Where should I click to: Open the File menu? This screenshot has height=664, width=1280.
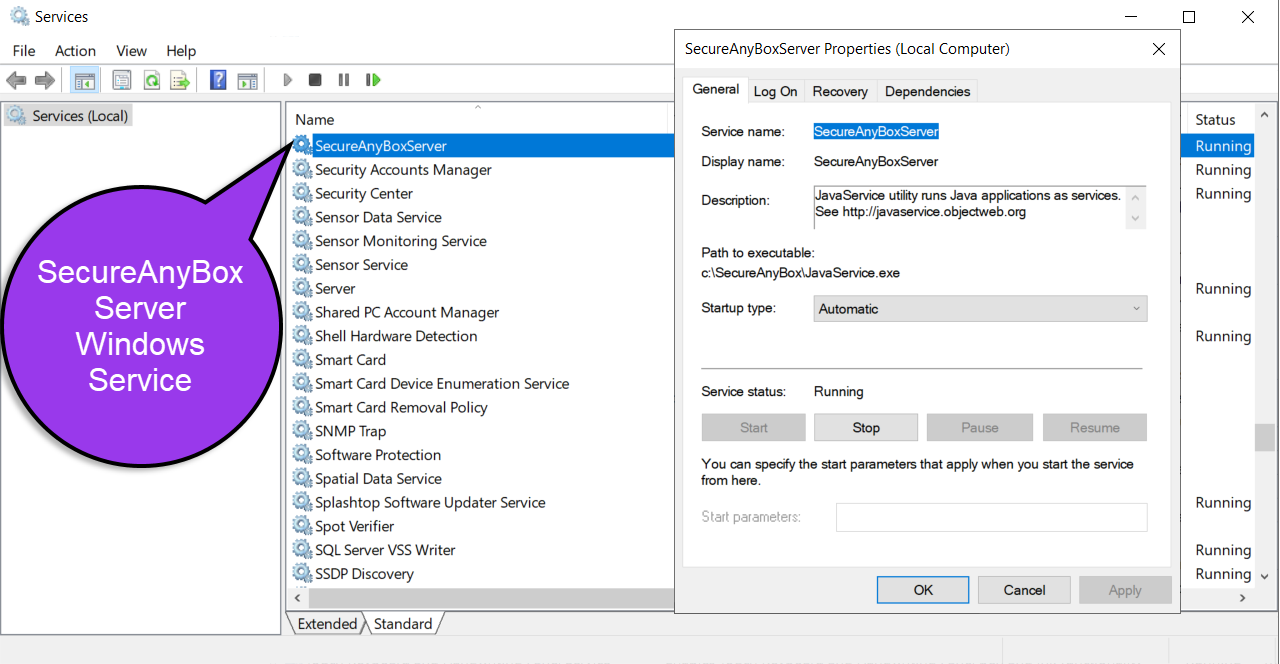(24, 51)
